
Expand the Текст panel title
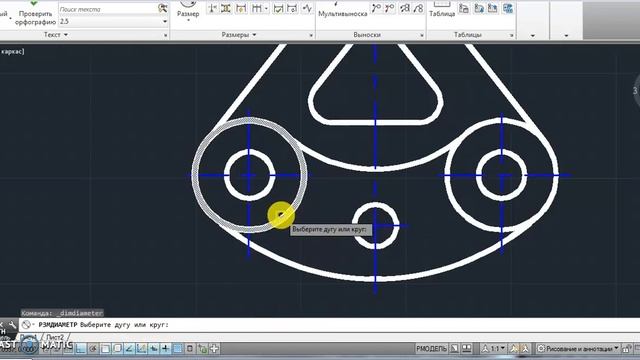click(56, 35)
